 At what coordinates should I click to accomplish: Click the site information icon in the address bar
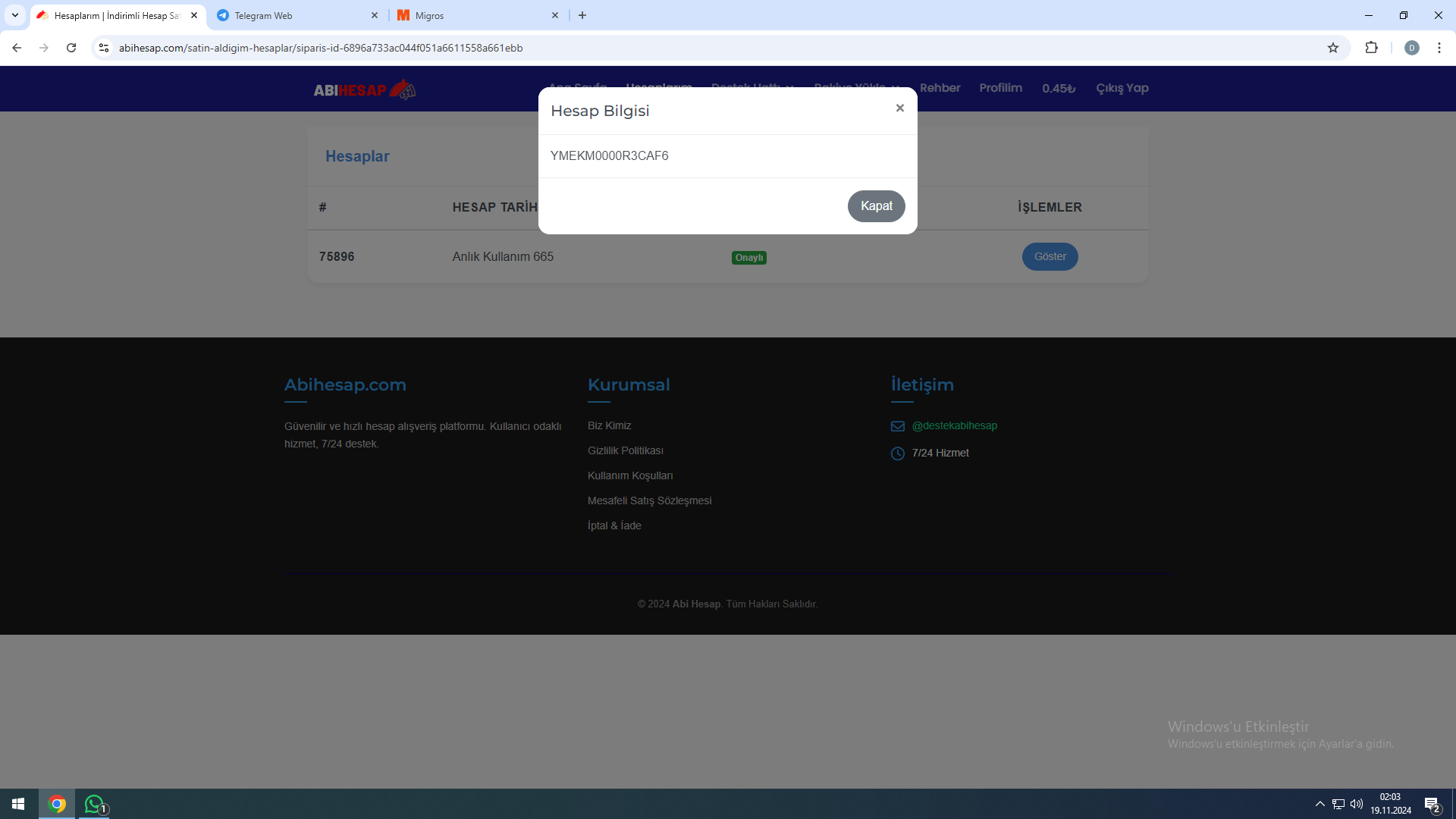click(x=104, y=48)
